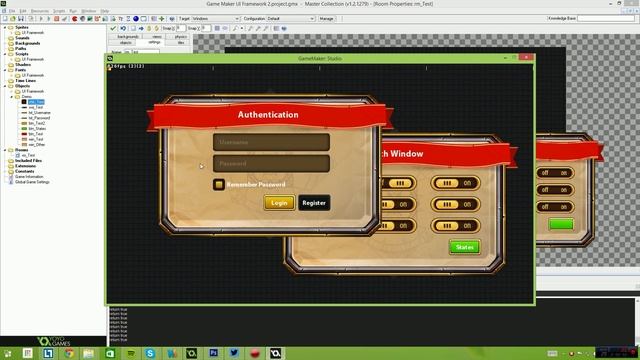Screen dimensions: 640x360
Task: Click the red Stop icon in main toolbar
Action: coord(56,18)
